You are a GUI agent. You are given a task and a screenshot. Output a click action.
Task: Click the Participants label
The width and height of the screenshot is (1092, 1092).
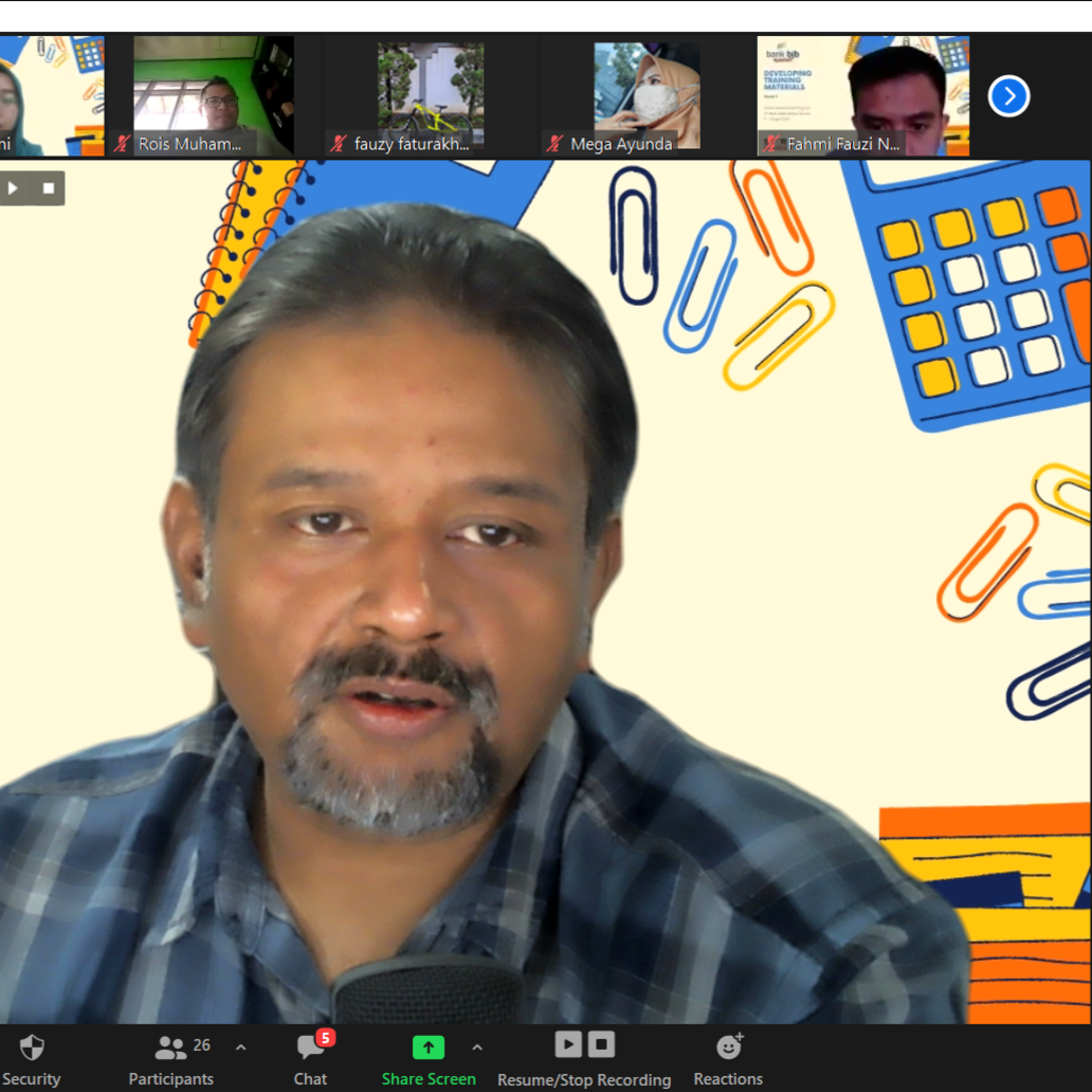tap(171, 1079)
